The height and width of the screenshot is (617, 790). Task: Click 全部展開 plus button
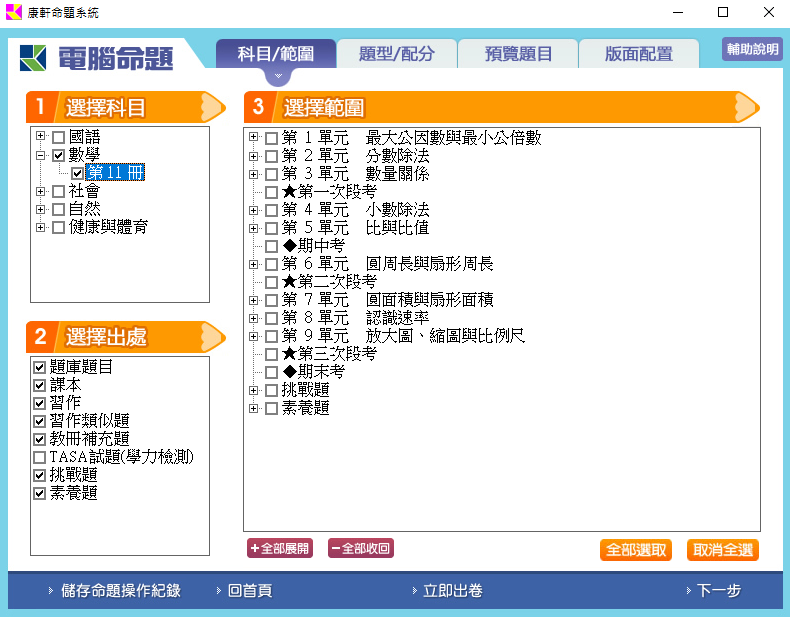[280, 548]
